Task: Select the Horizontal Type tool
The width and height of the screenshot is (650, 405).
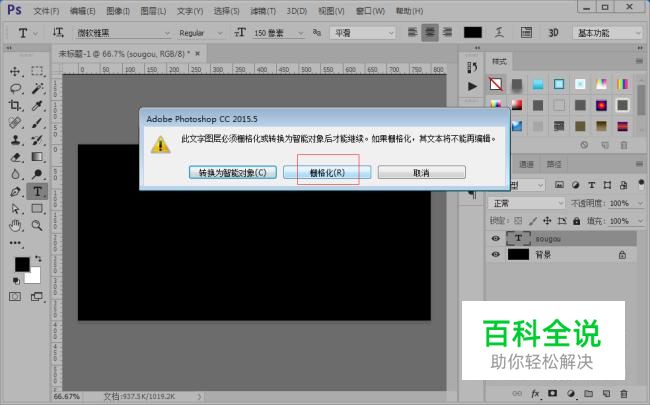Action: (x=37, y=192)
